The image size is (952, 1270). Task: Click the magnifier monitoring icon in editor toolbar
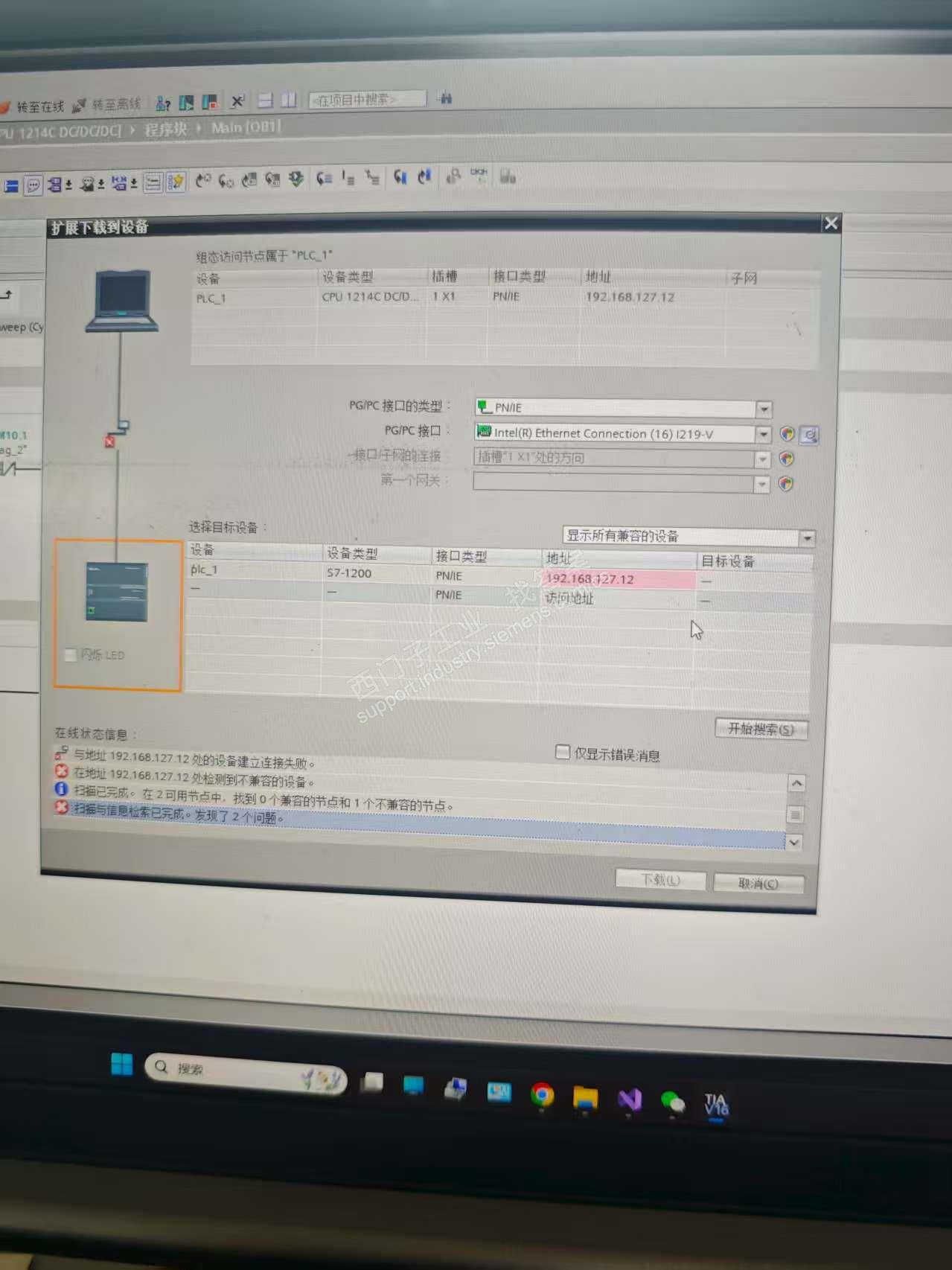(453, 176)
